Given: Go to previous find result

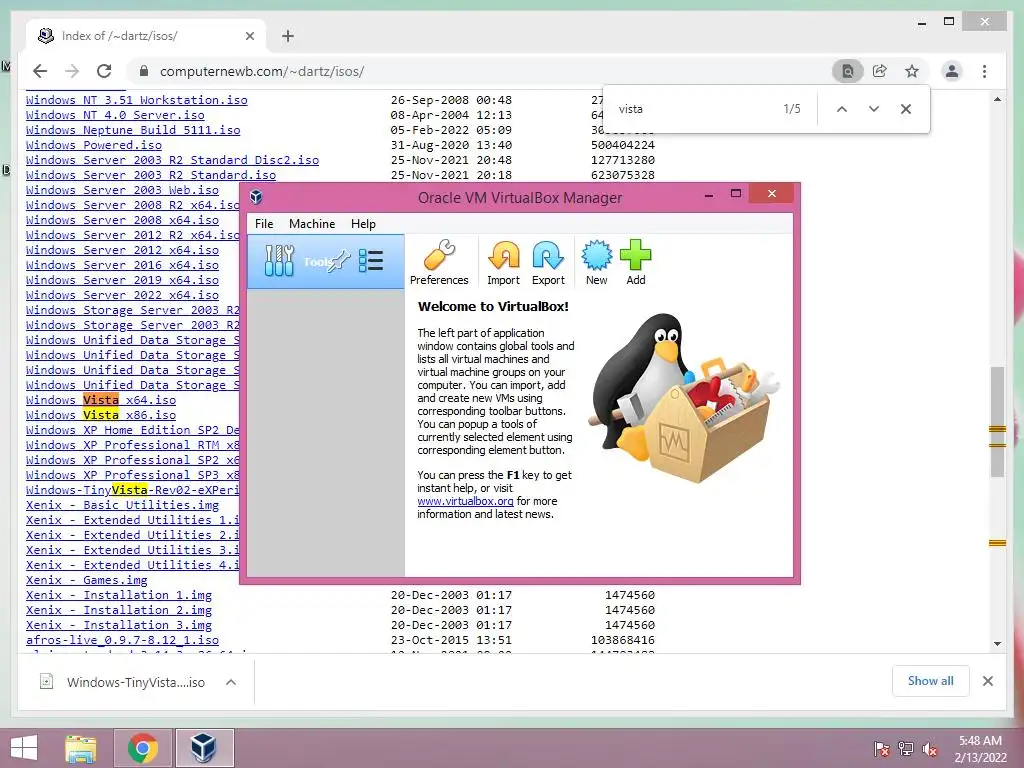Looking at the screenshot, I should tap(842, 109).
